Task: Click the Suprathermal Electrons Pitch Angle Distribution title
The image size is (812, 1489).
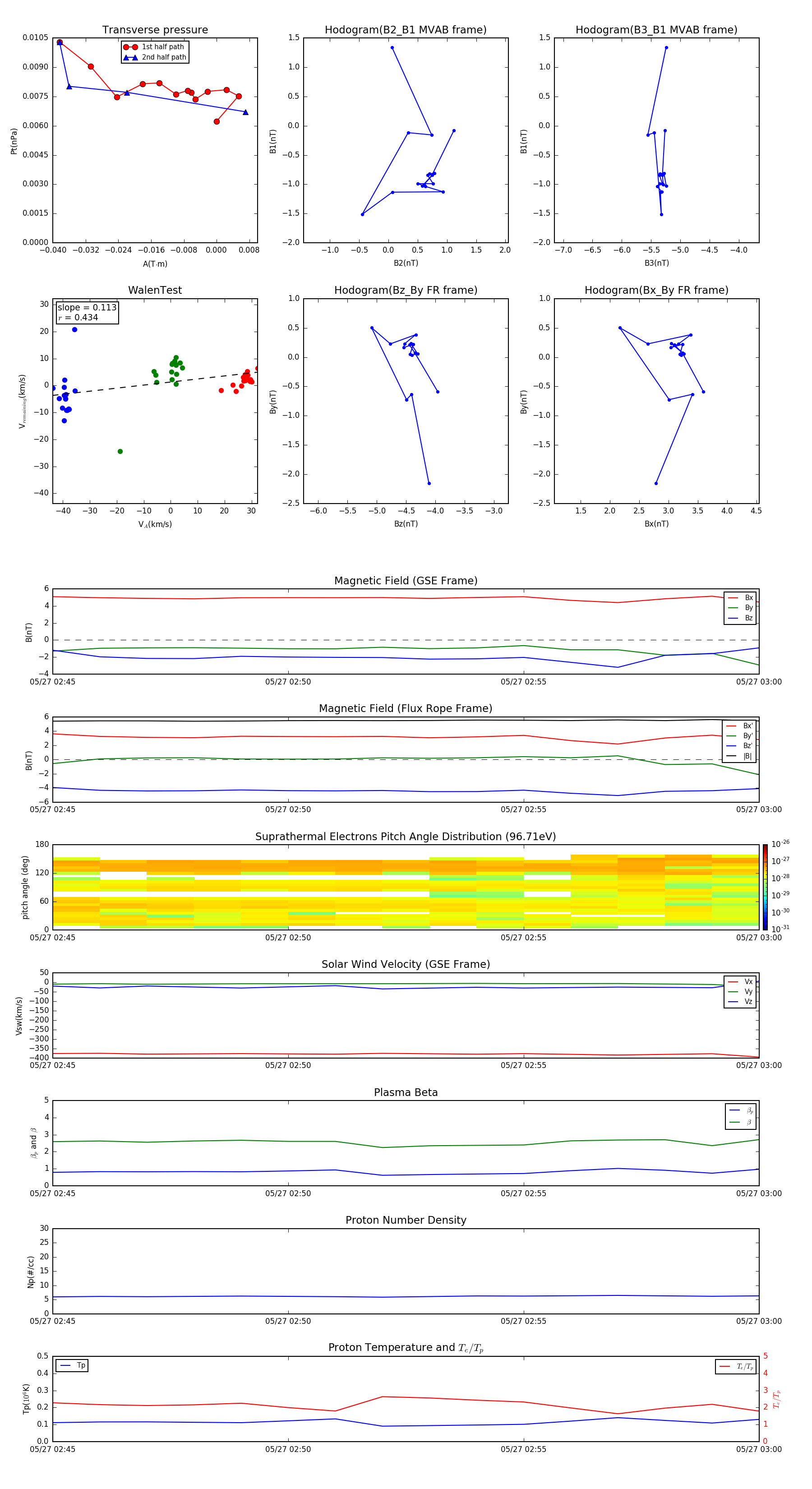Action: pyautogui.click(x=406, y=837)
